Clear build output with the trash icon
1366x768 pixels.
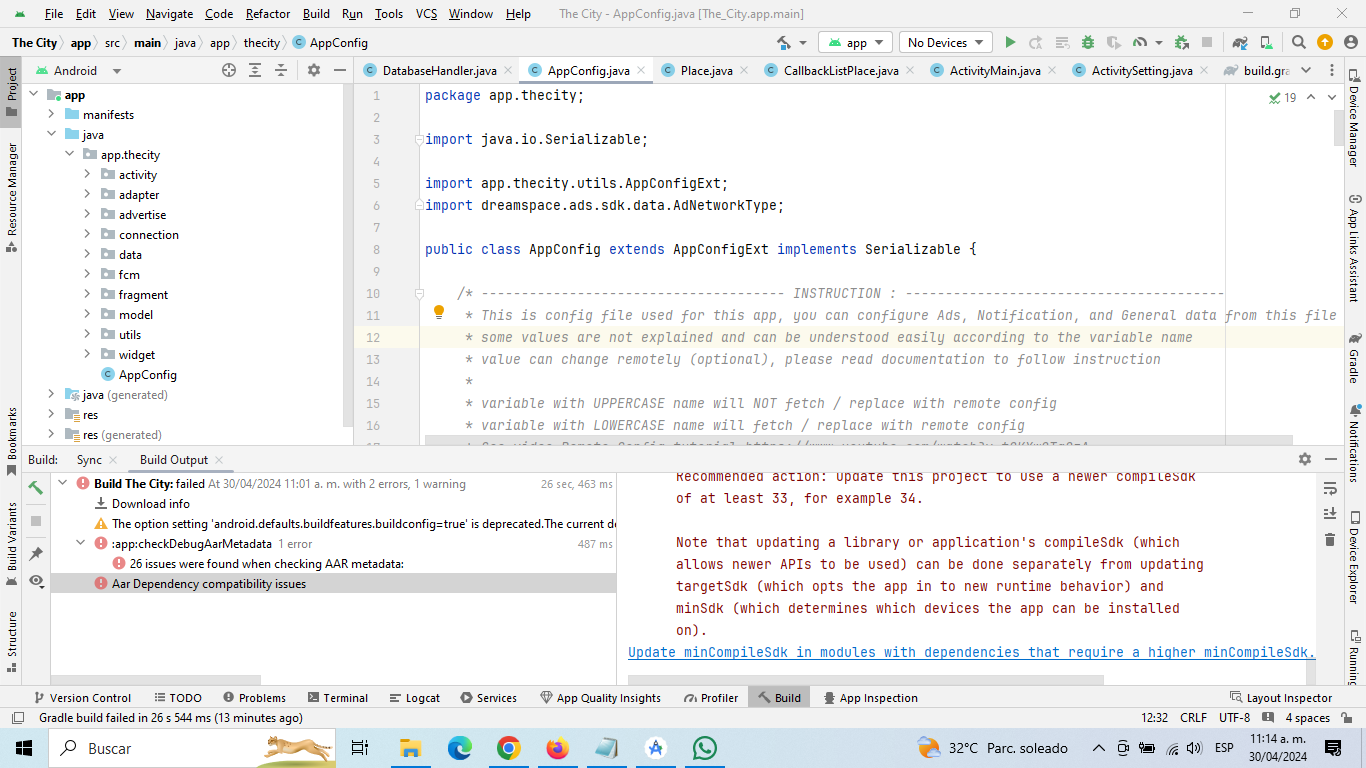pyautogui.click(x=1329, y=539)
